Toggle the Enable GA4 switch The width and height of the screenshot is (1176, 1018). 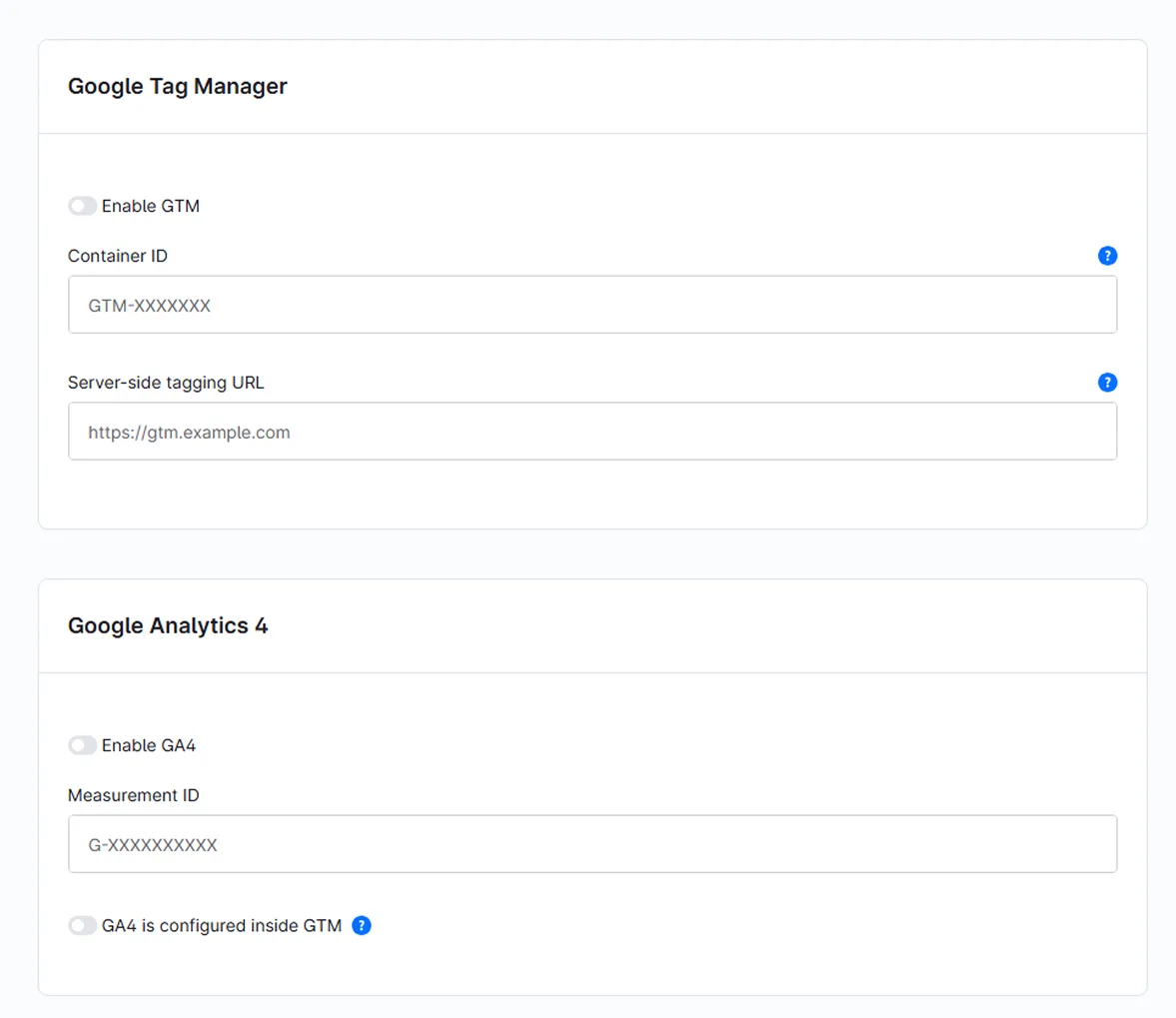tap(83, 745)
